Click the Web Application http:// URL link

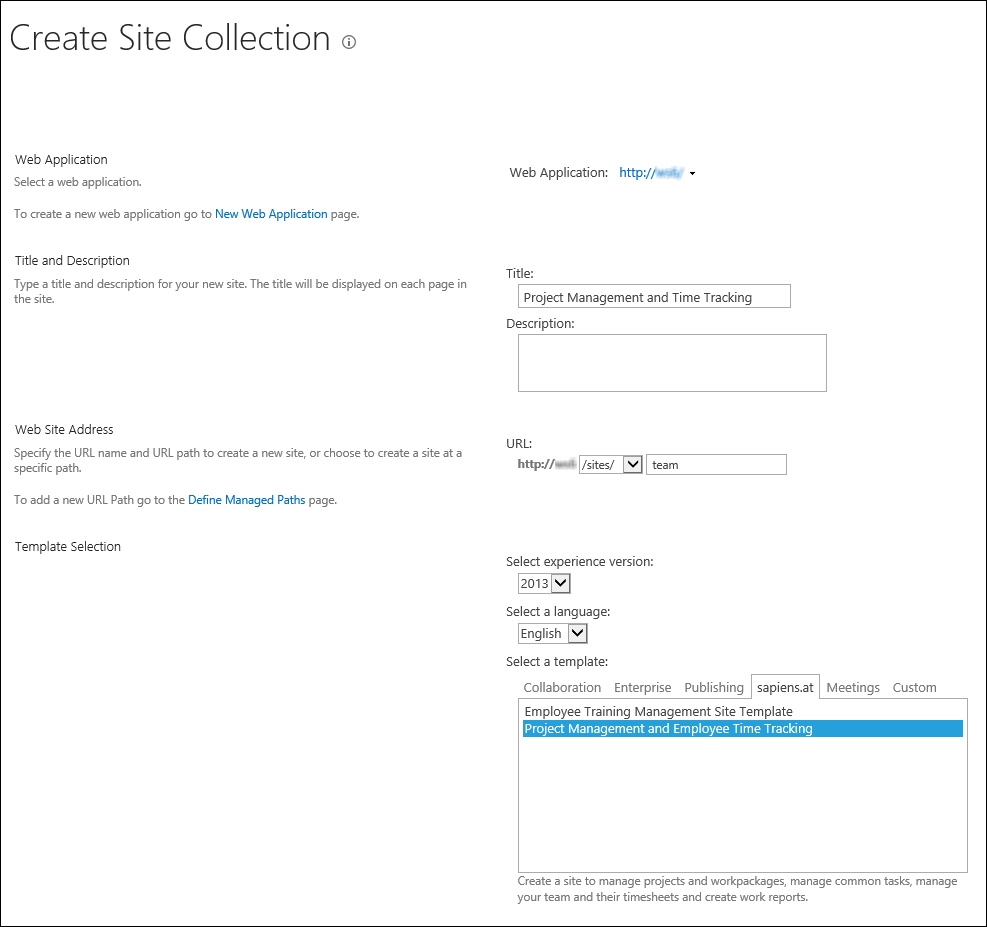(651, 172)
